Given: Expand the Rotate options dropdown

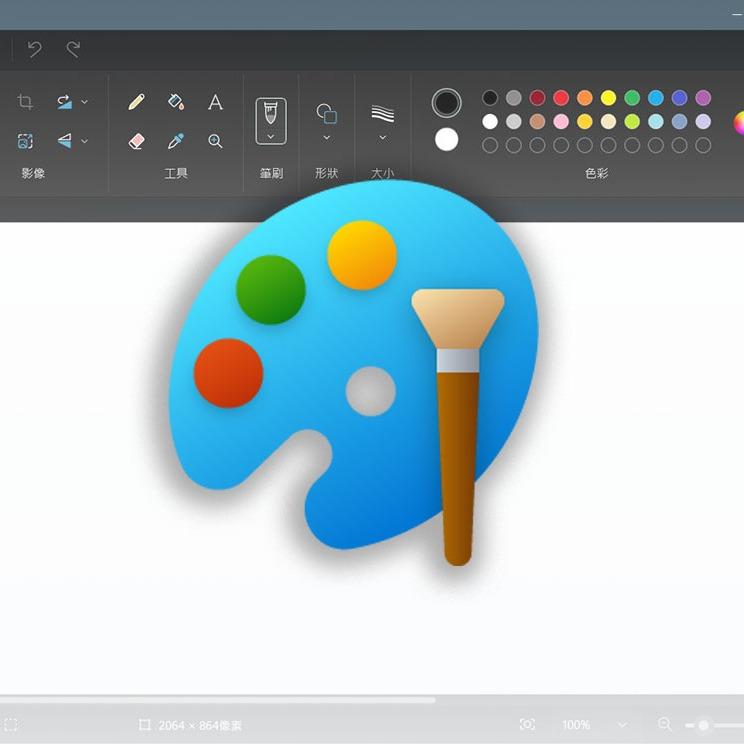Looking at the screenshot, I should tap(84, 102).
